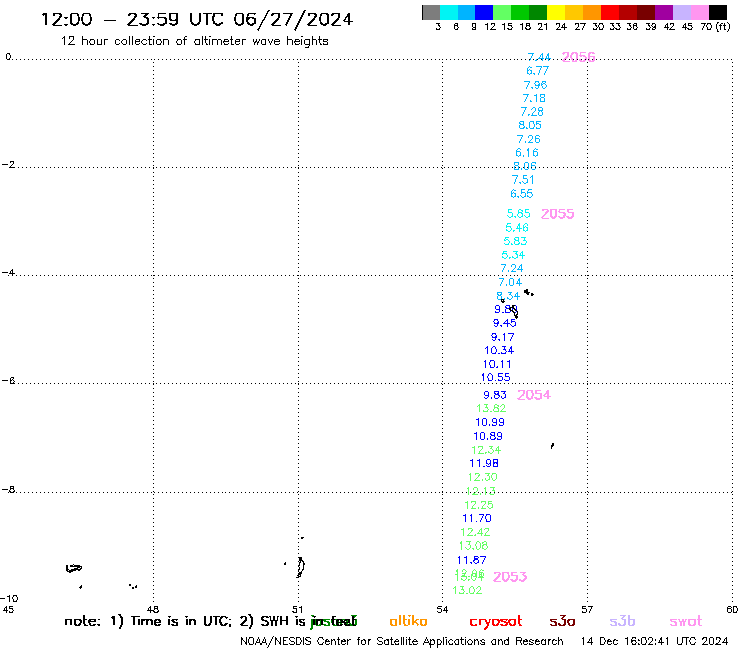Click the cyan swatch in the wave height legend
This screenshot has height=650, width=740.
(x=449, y=12)
